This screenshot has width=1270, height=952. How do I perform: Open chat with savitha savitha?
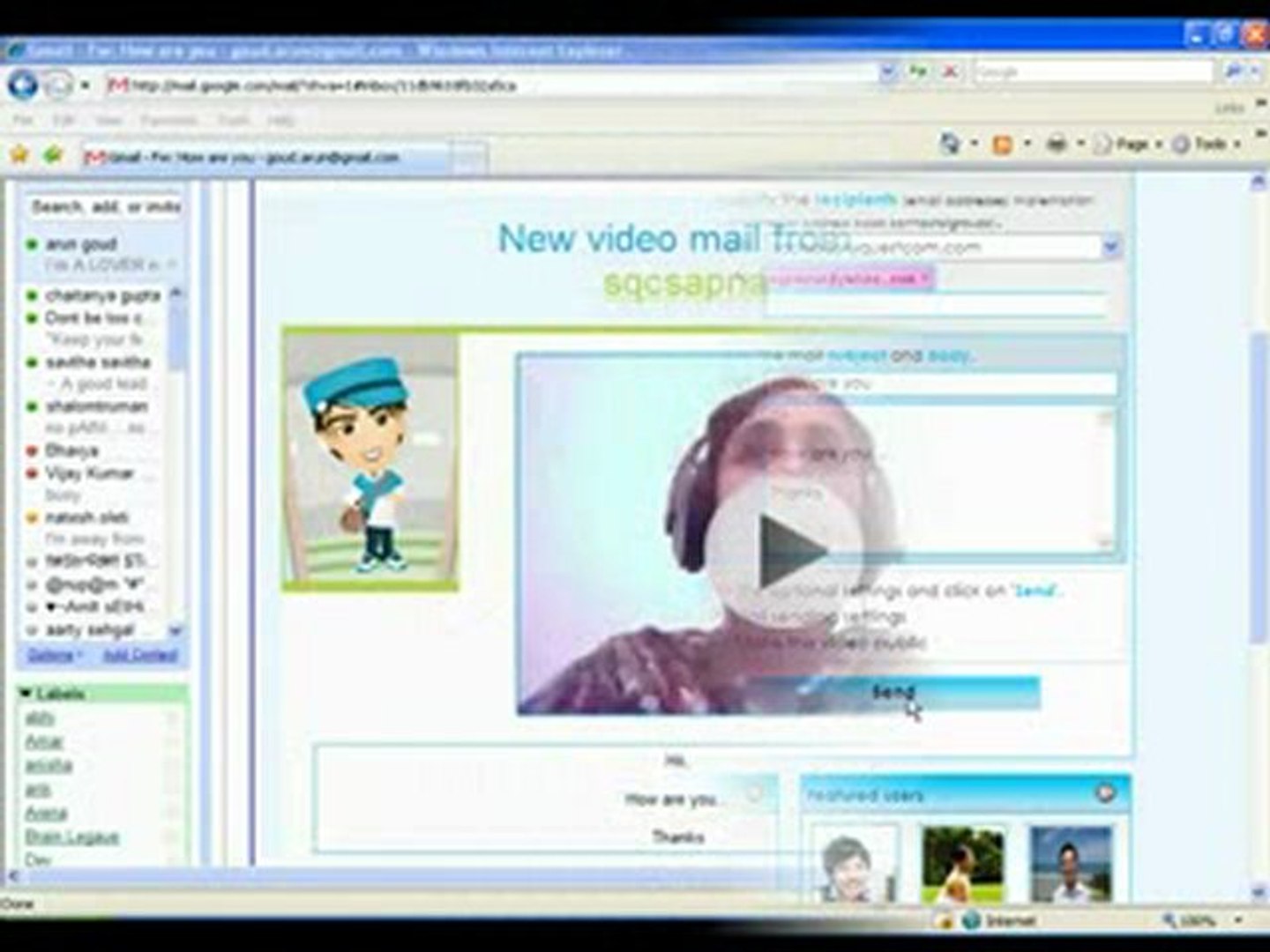97,362
